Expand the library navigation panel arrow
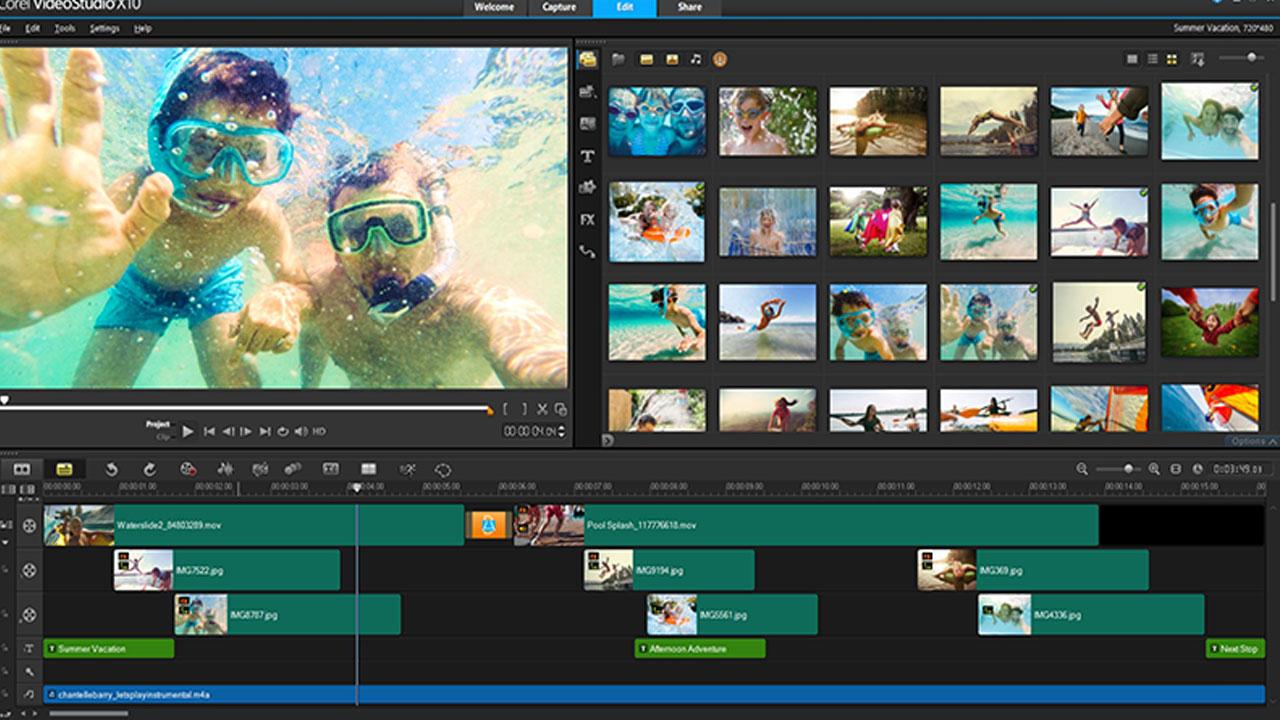 [x=607, y=440]
